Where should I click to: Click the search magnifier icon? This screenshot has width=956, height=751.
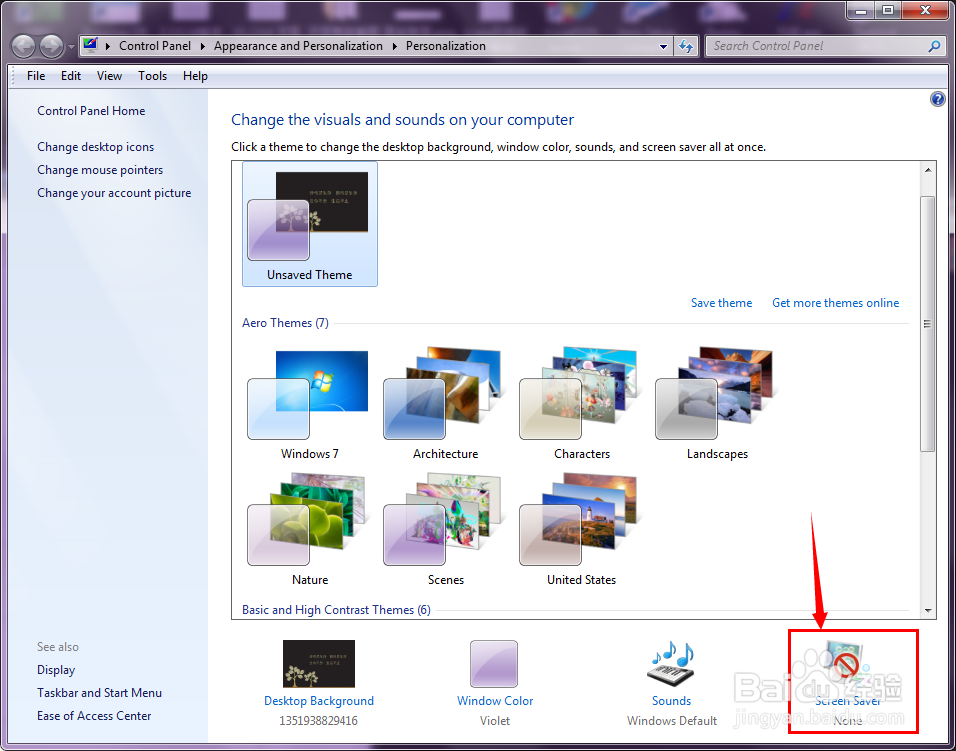click(x=933, y=46)
